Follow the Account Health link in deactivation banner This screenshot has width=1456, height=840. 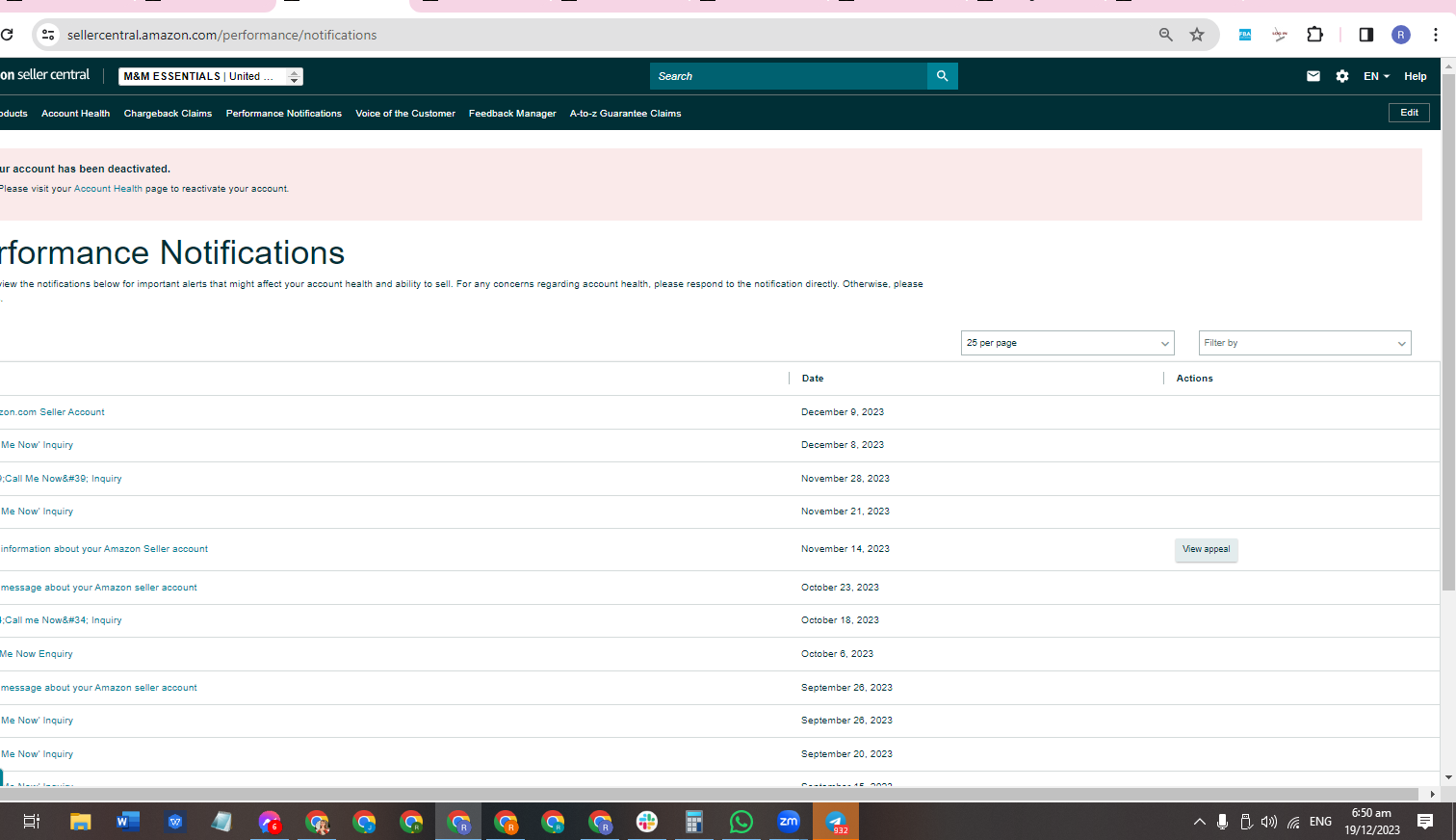[108, 189]
